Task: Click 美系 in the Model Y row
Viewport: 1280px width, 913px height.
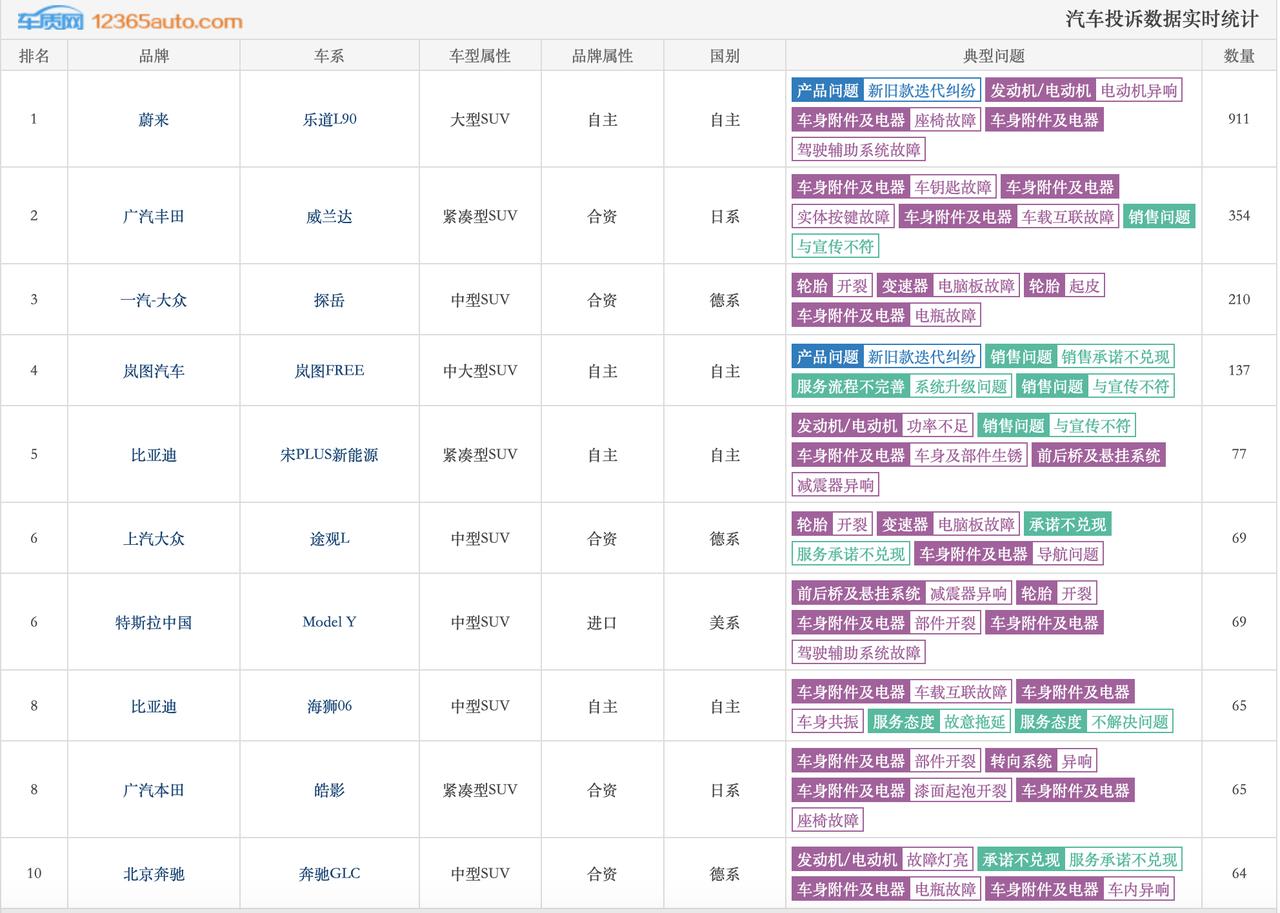Action: (724, 623)
